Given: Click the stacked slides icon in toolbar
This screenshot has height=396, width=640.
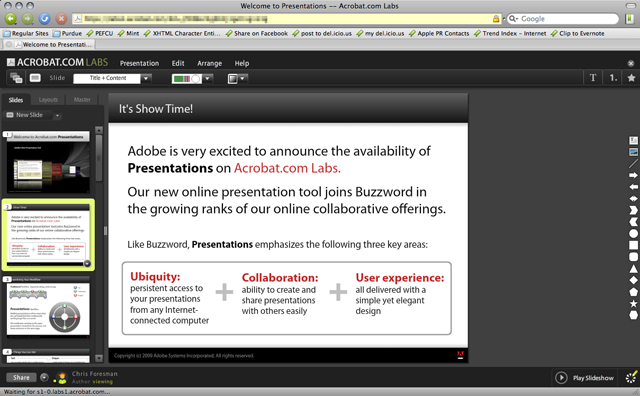Looking at the screenshot, I should click(x=16, y=78).
